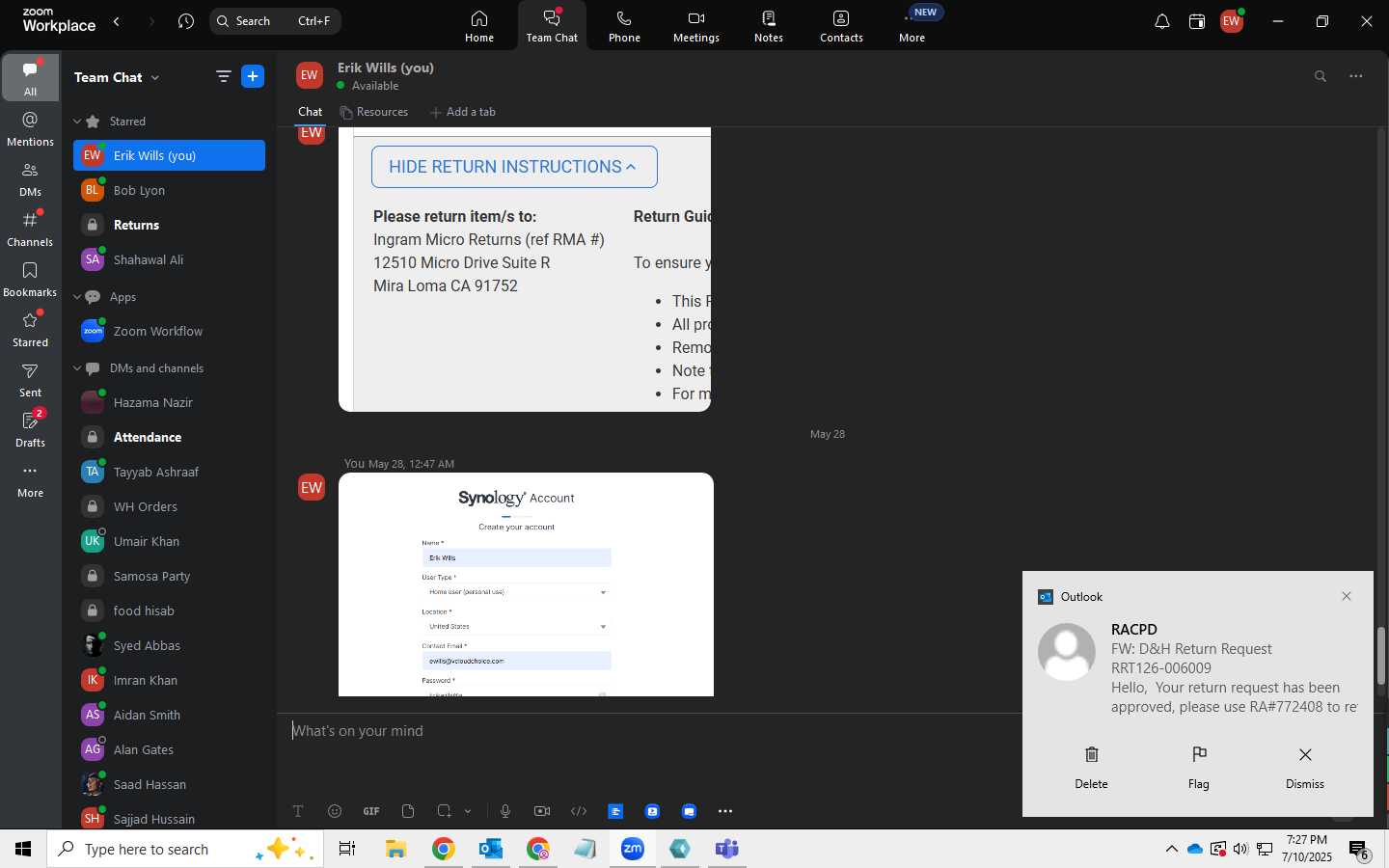
Task: Click the back navigation arrow
Action: 117,21
